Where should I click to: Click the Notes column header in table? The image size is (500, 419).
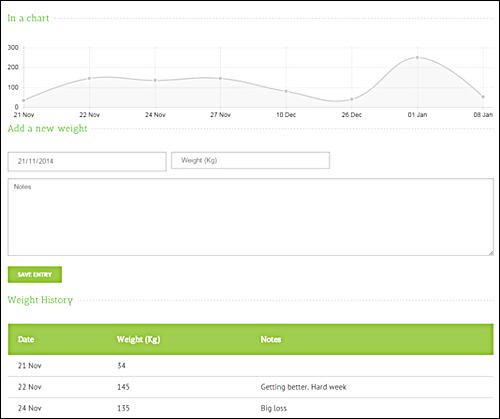(x=271, y=339)
